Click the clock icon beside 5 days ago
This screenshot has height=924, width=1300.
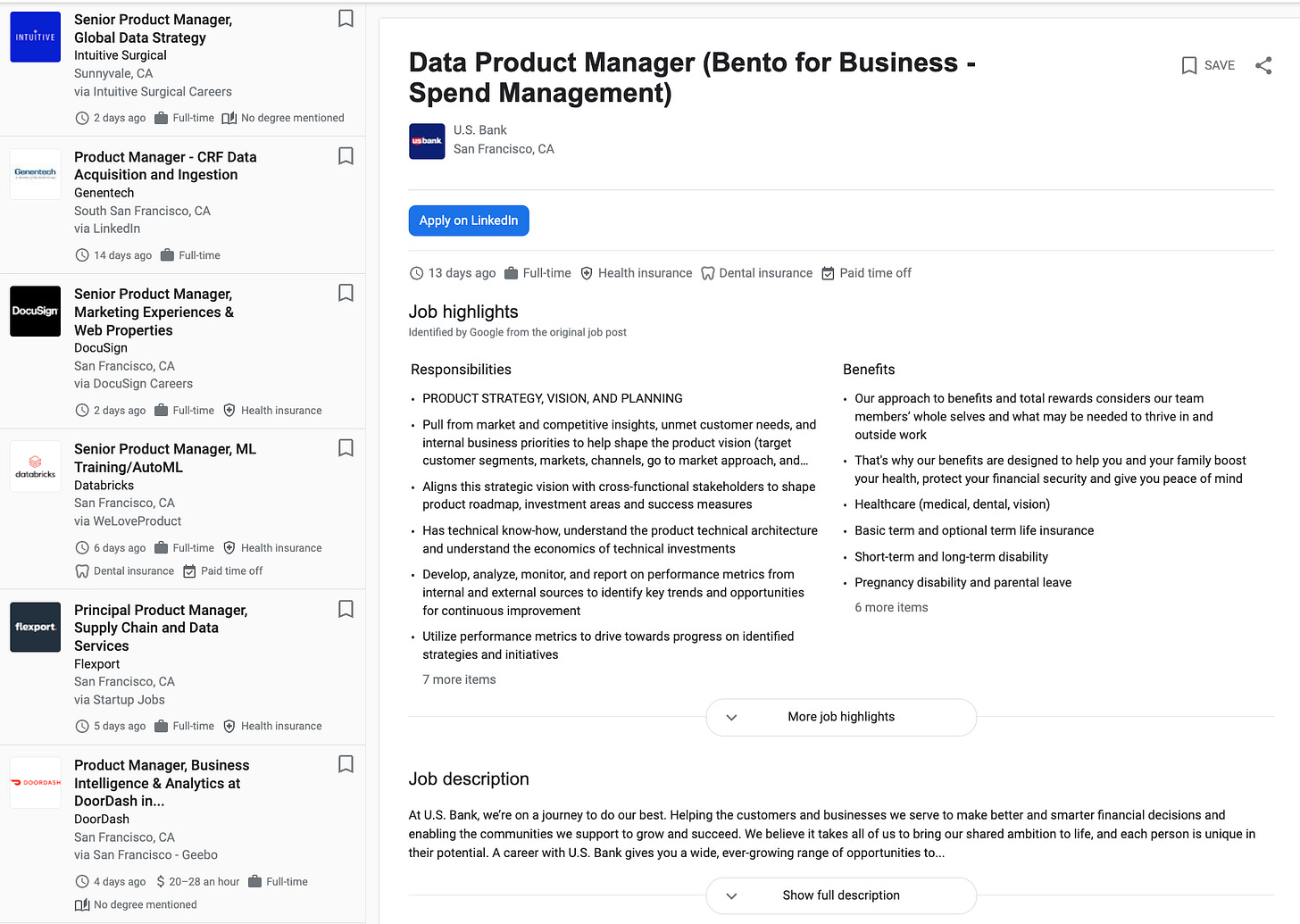(x=82, y=727)
